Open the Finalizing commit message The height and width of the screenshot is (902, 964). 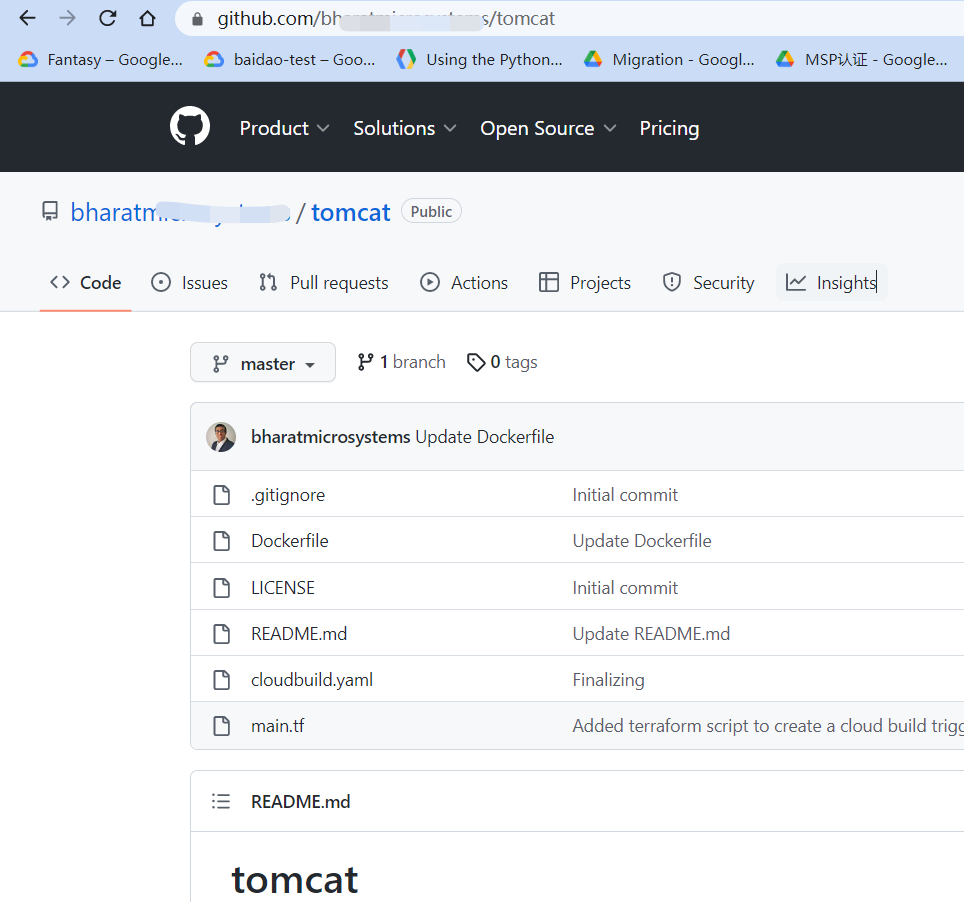pos(608,680)
